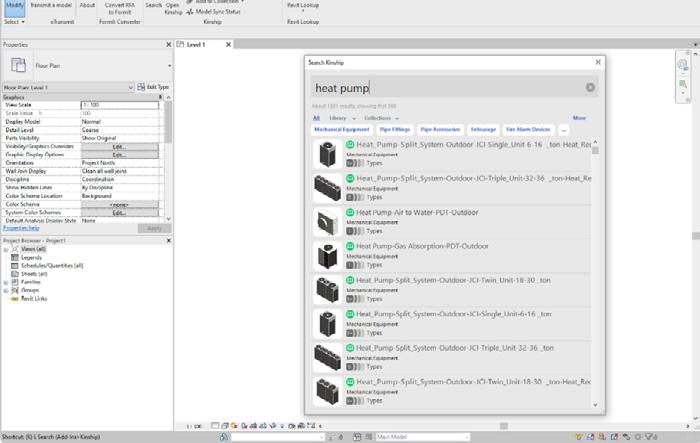Filter by Pipe Accessories category
Screen dimensions: 700x443
440,130
